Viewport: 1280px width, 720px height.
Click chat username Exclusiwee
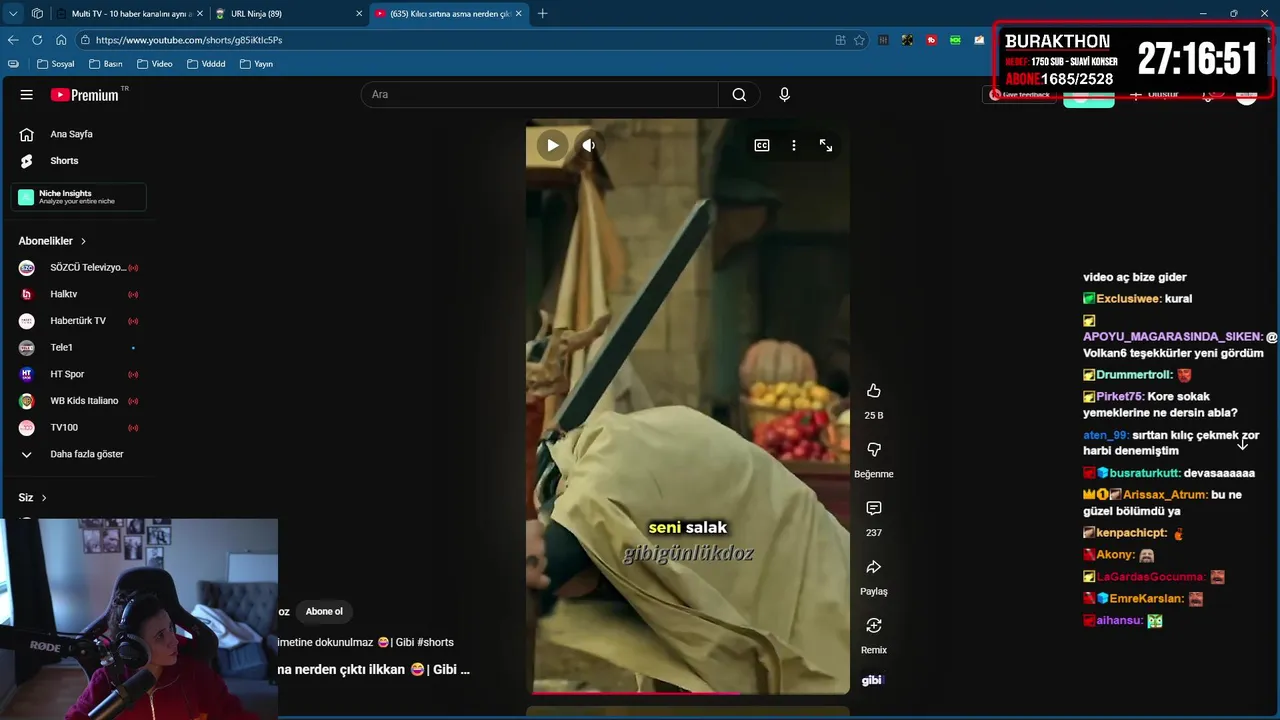coord(1129,299)
